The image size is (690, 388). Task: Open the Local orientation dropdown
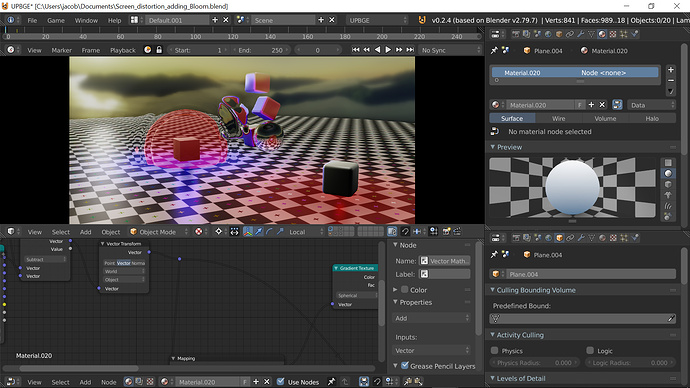pyautogui.click(x=306, y=231)
